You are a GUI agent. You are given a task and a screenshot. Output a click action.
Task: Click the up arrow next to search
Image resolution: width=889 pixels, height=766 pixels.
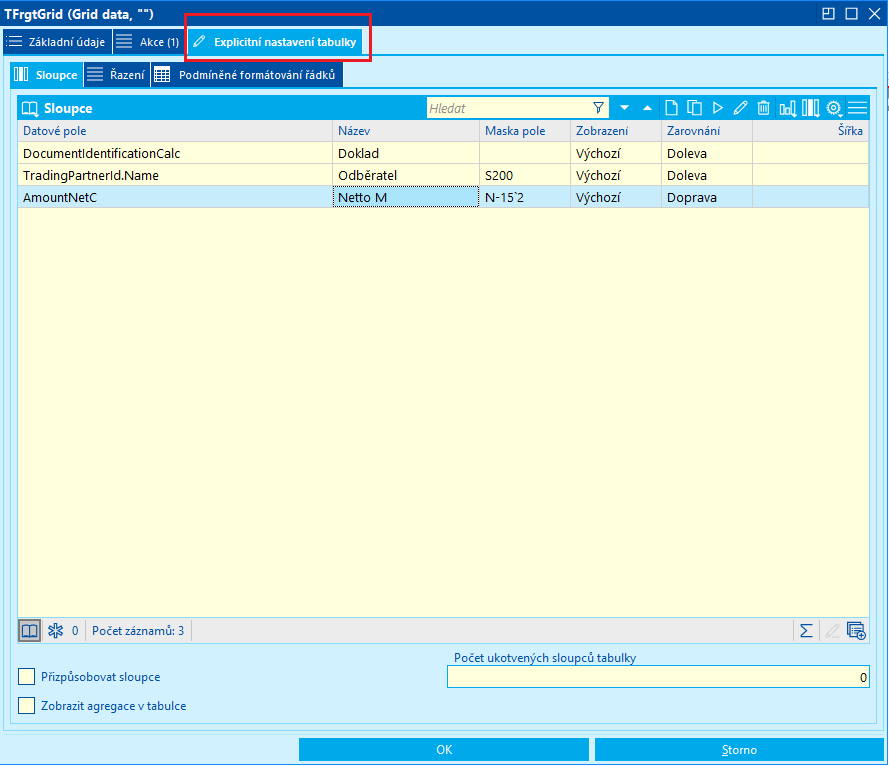647,108
